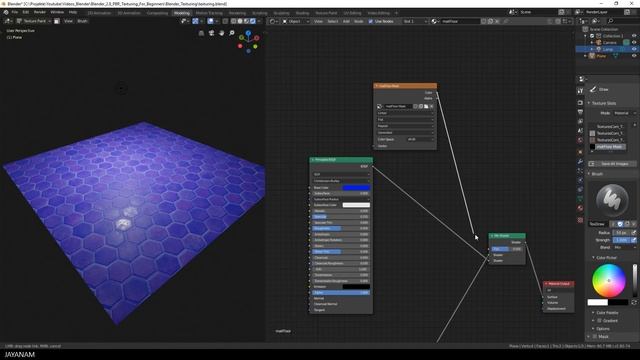
Task: Toggle pressure sensitivity for brush Radius
Action: tap(633, 233)
